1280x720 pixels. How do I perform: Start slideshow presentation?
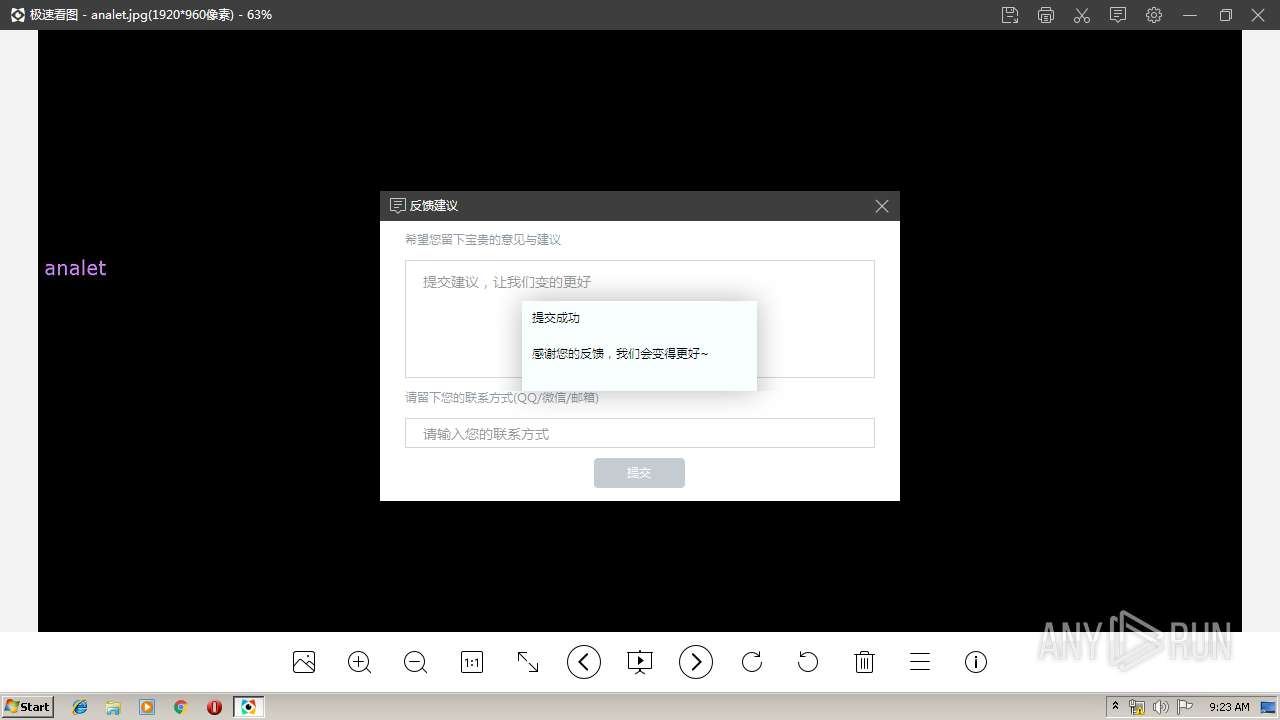[640, 662]
